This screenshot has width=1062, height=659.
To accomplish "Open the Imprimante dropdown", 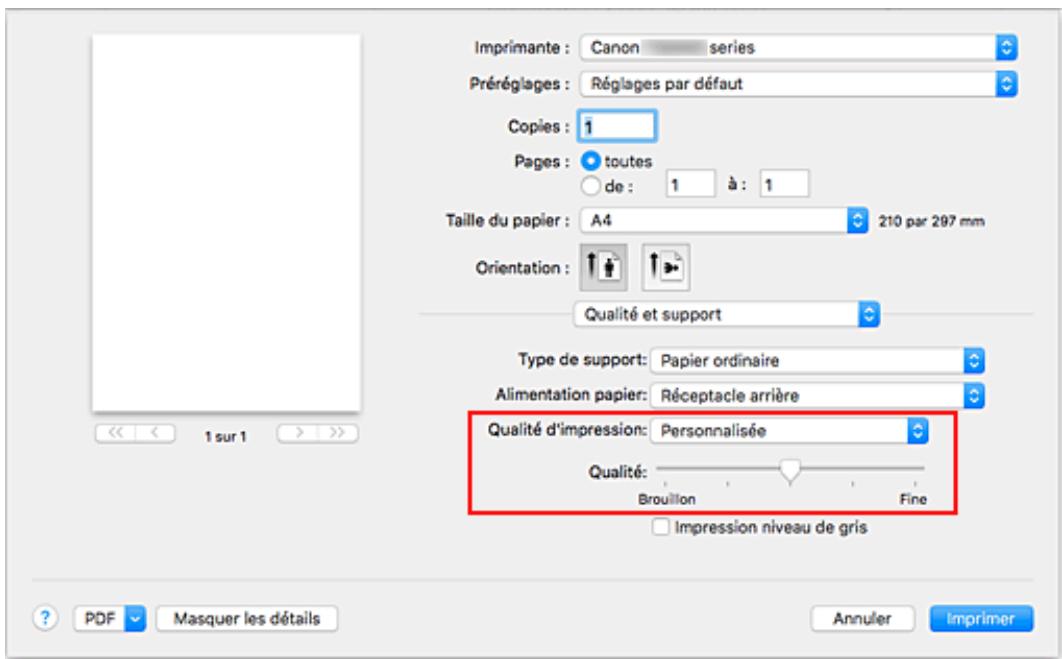I will click(x=799, y=47).
